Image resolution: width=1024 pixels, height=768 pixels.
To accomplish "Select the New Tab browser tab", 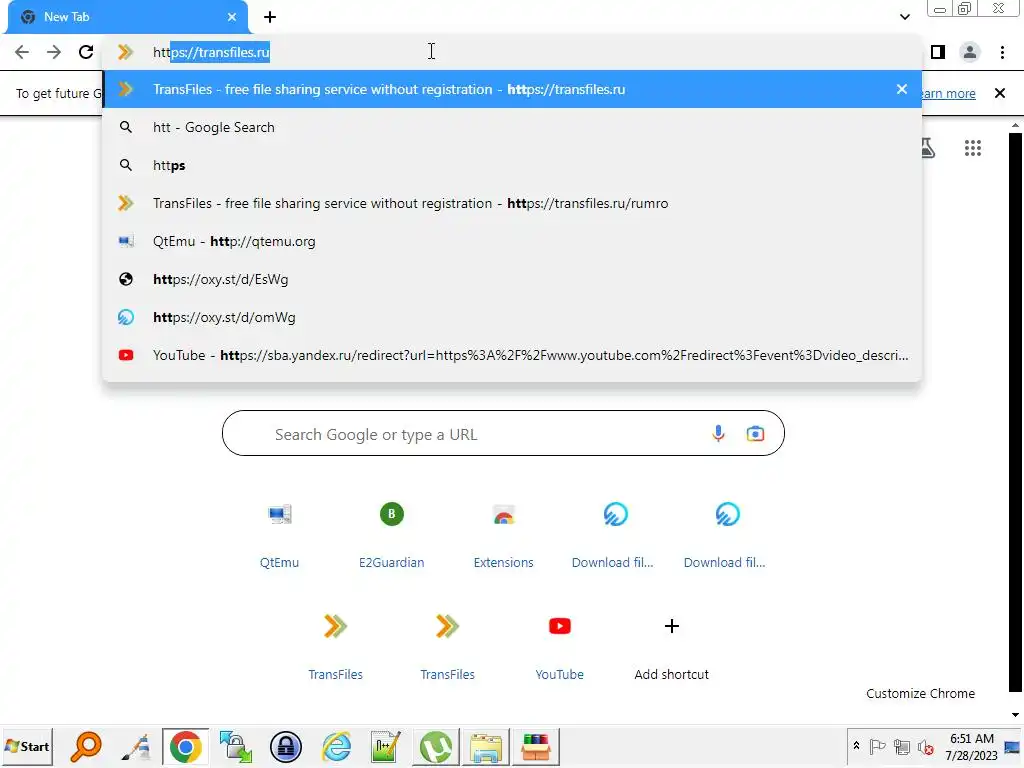I will pos(128,17).
